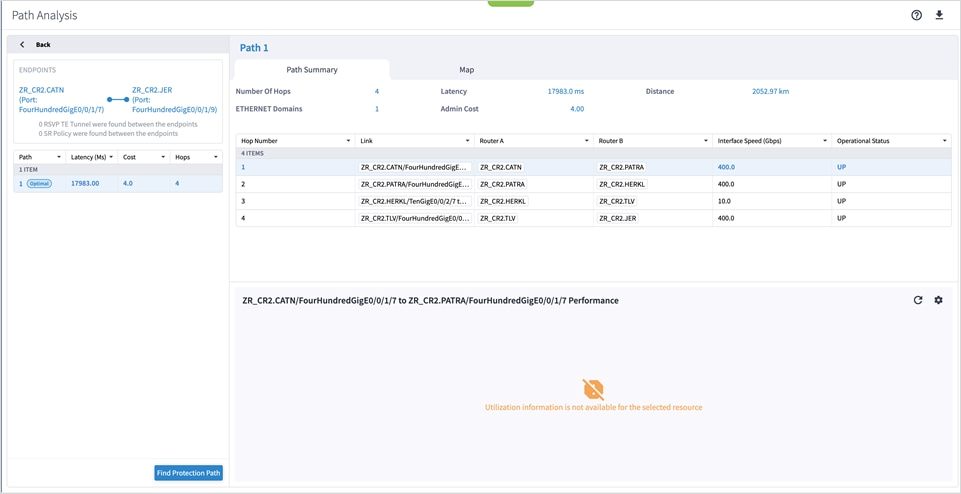Open Router A column dropdown
The image size is (961, 494).
pos(587,141)
